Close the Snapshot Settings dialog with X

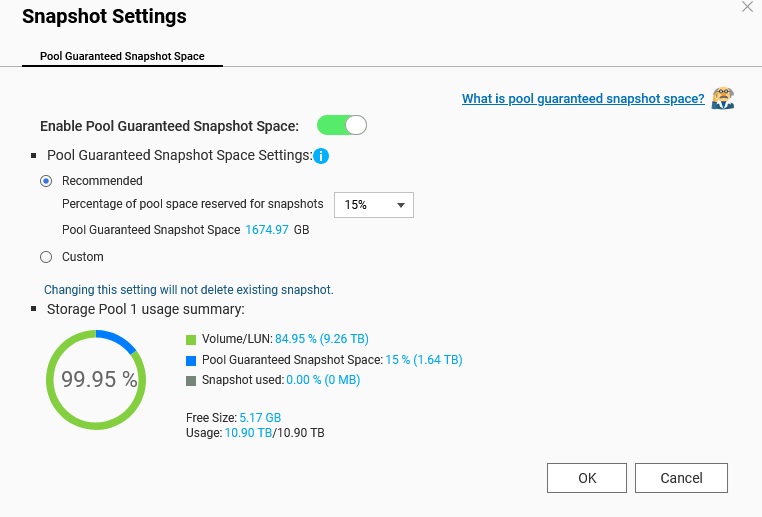click(747, 7)
